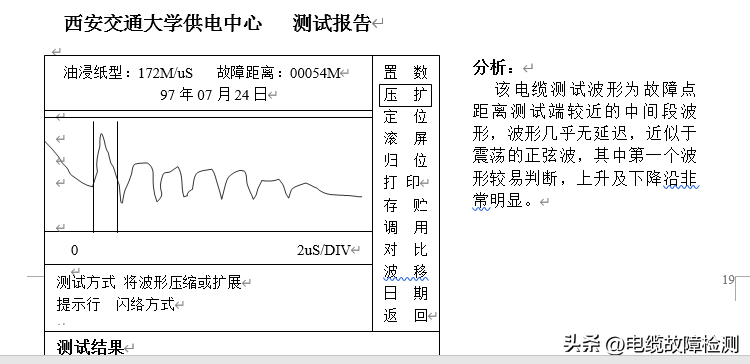
Task: Click the title 西安交通大学供电中心
Action: pyautogui.click(x=163, y=23)
